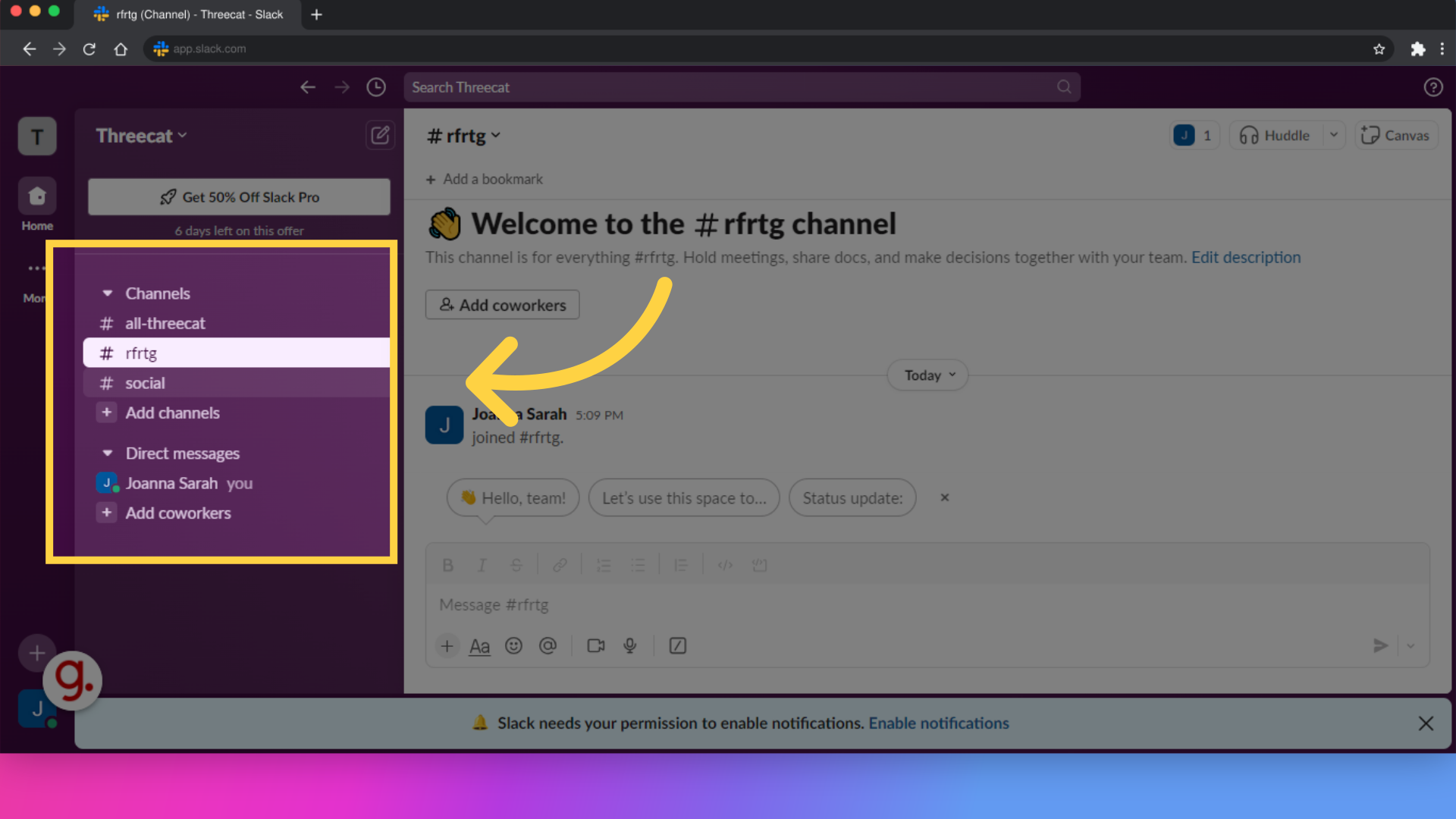Open the history clock icon

[376, 87]
